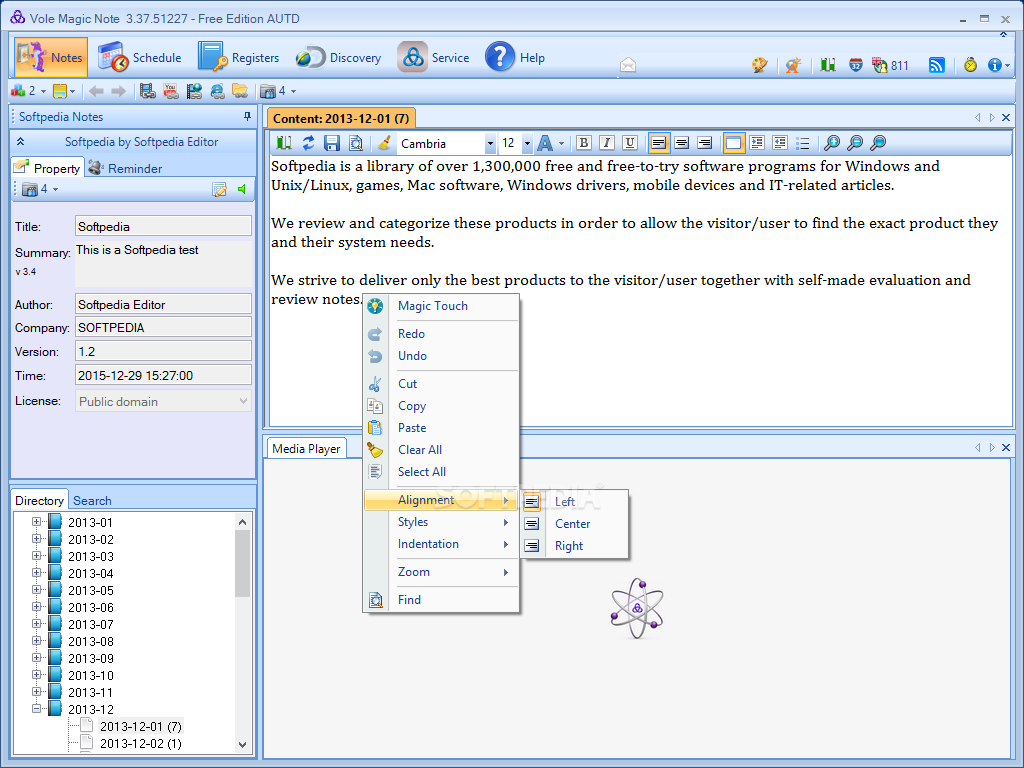Viewport: 1024px width, 768px height.
Task: Click the directory tree scrollbar down arrow
Action: pos(242,744)
